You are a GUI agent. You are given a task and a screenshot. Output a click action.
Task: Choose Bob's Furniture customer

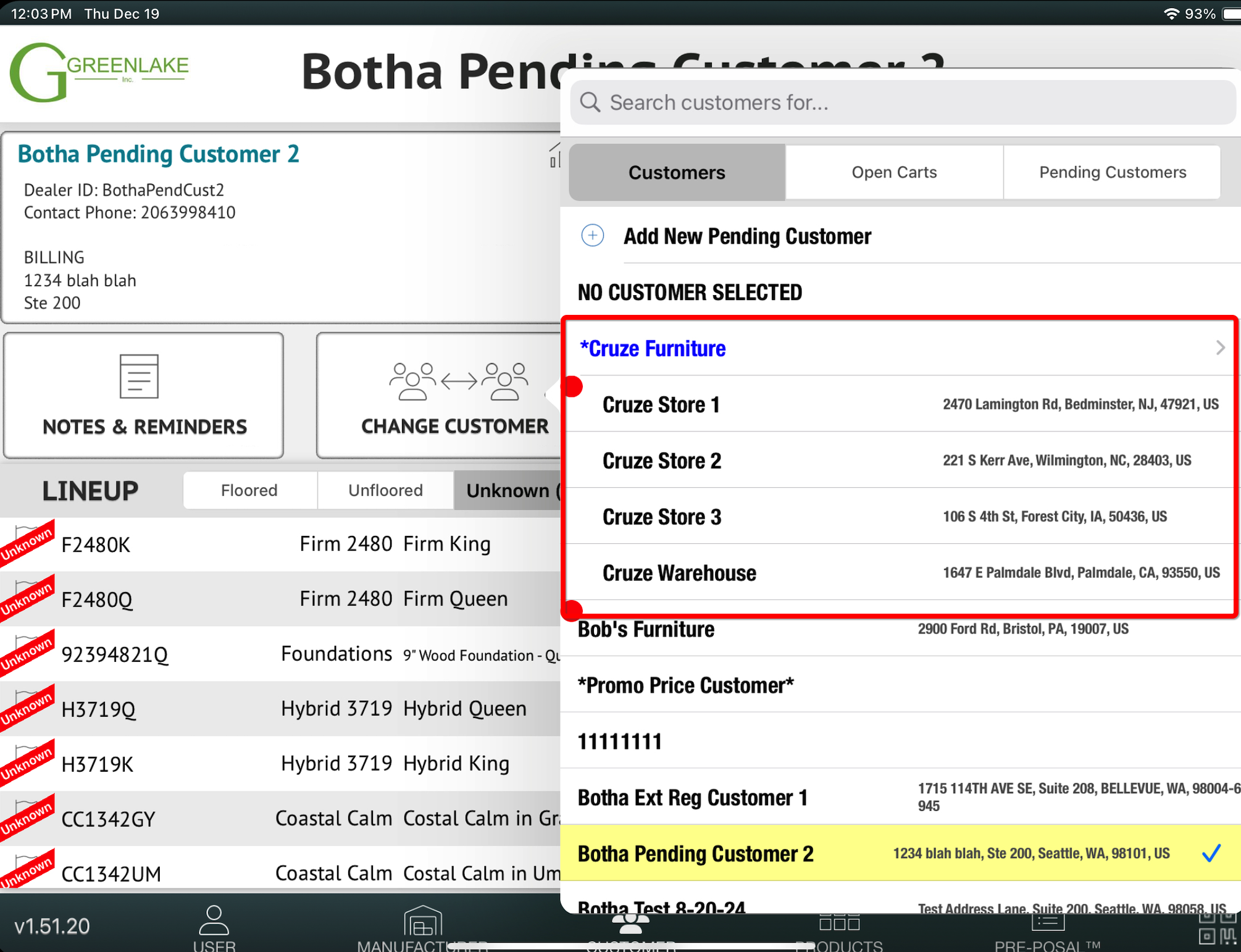point(646,629)
